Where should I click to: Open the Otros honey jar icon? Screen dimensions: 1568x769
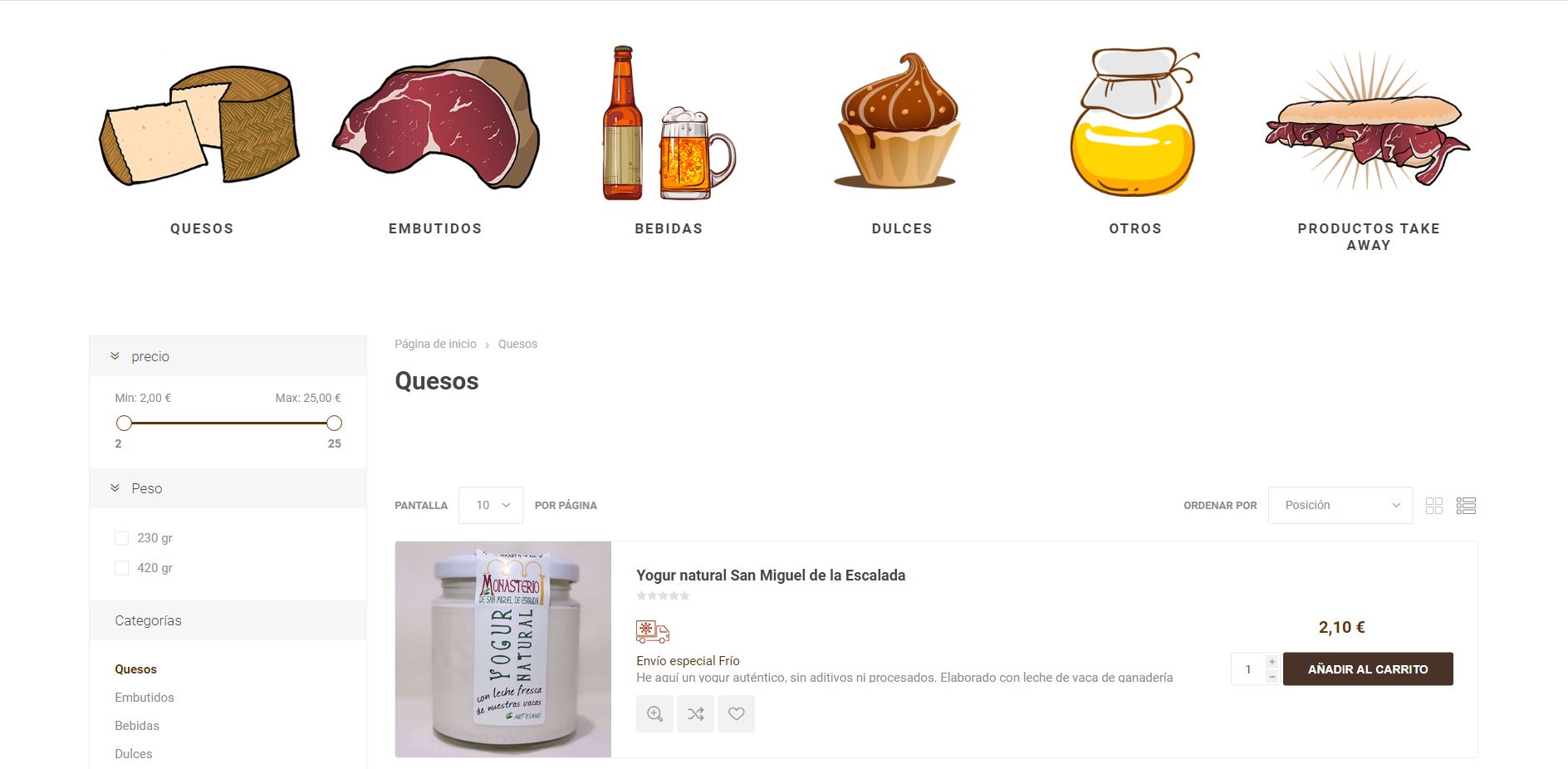pos(1135,122)
